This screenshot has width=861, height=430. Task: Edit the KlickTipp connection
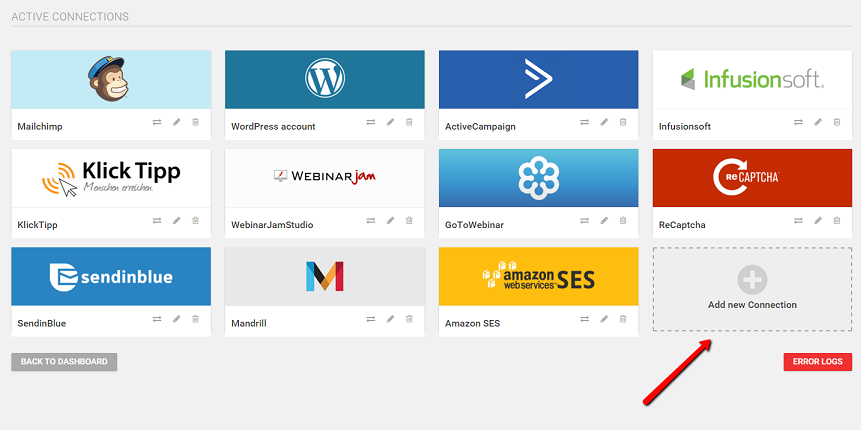176,220
